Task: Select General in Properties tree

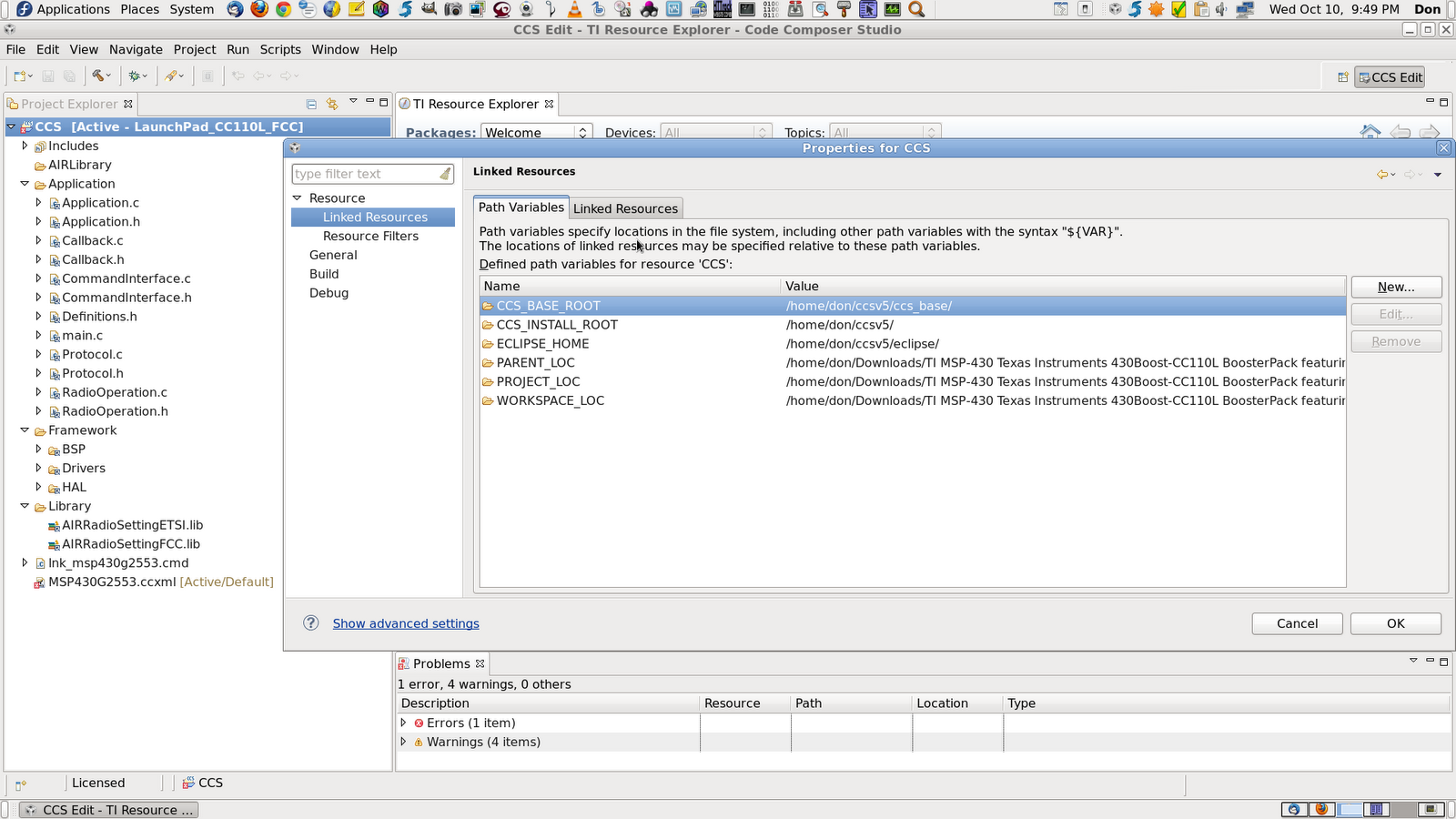Action: [333, 255]
